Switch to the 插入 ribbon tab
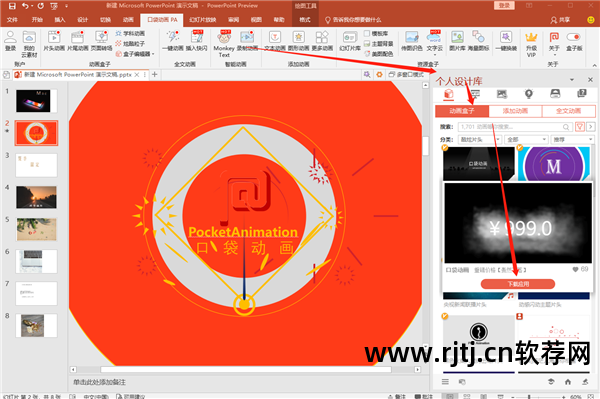Image resolution: width=600 pixels, height=399 pixels. coord(60,20)
